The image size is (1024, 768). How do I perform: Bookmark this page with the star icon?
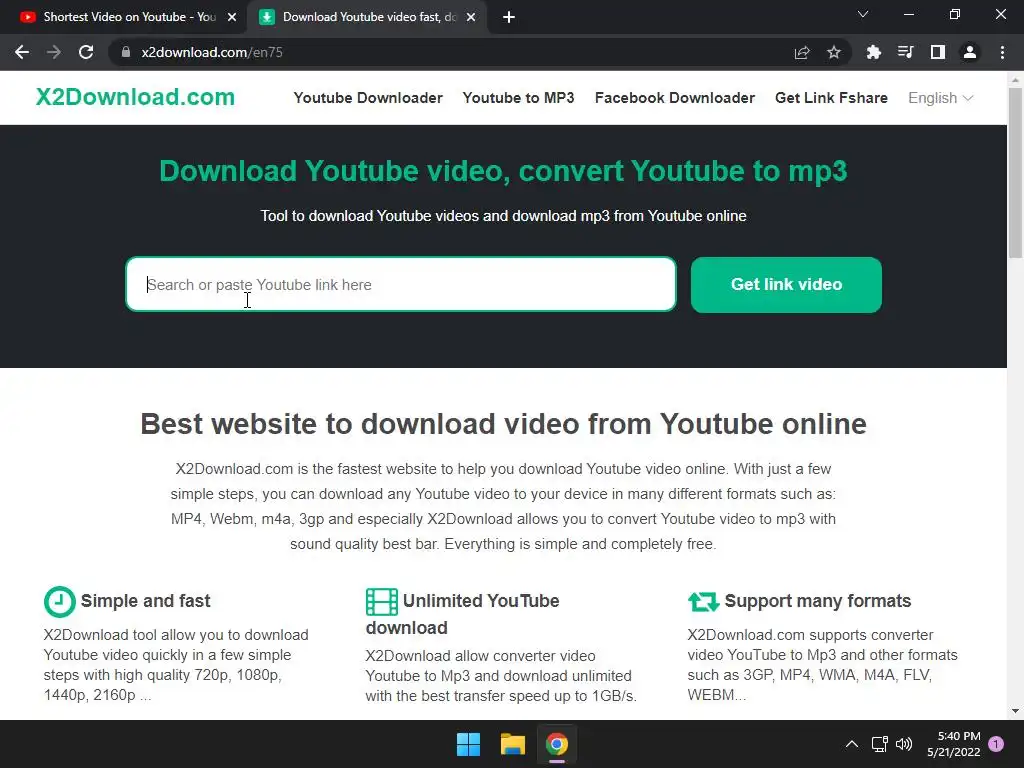[x=833, y=52]
